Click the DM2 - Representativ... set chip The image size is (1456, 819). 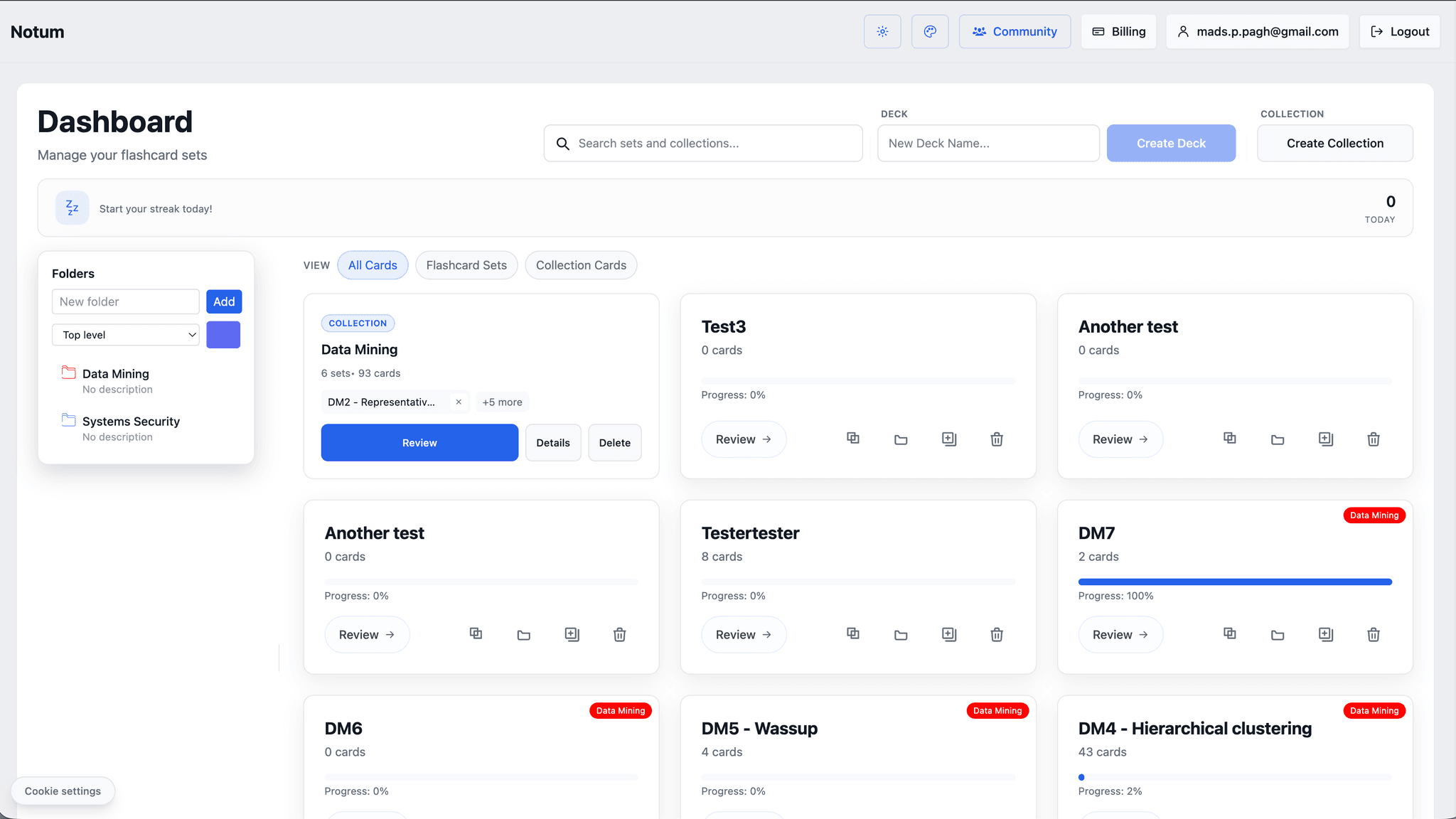(x=382, y=402)
